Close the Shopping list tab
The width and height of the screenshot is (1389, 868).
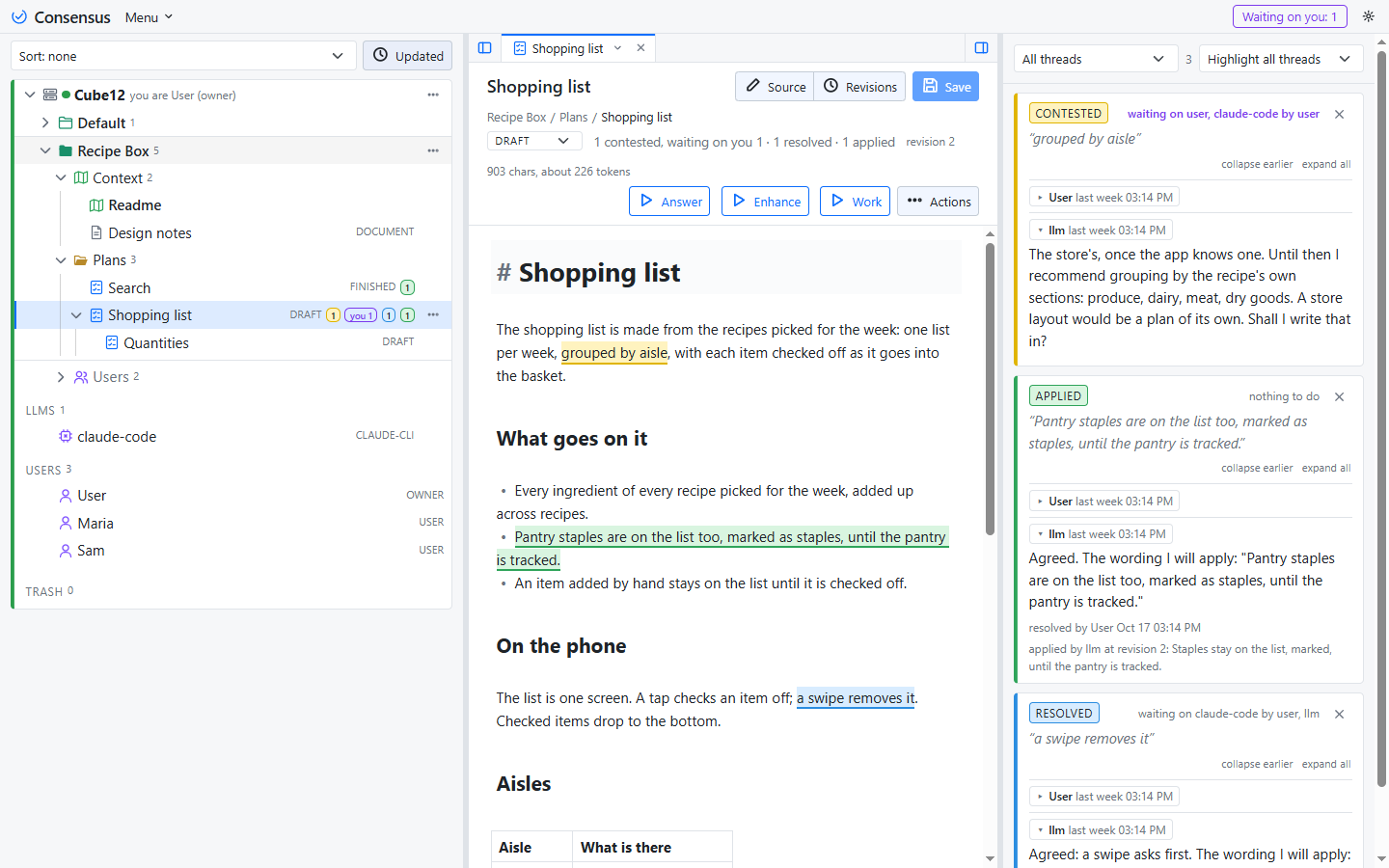(x=640, y=48)
